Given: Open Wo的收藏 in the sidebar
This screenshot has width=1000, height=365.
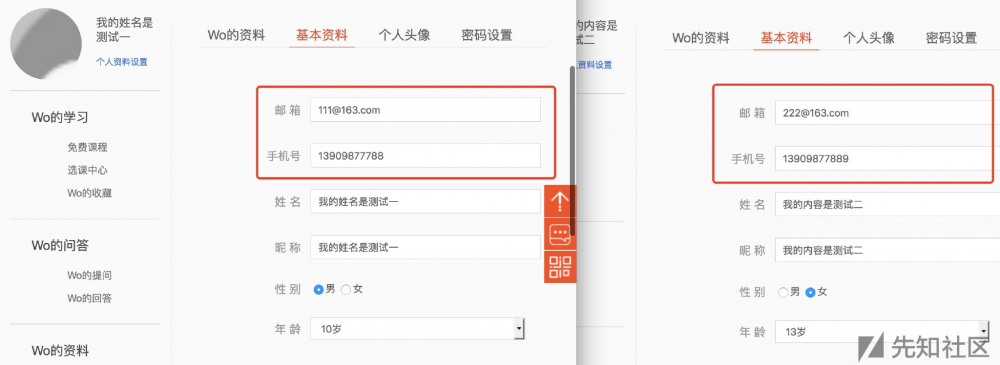Looking at the screenshot, I should [x=90, y=193].
